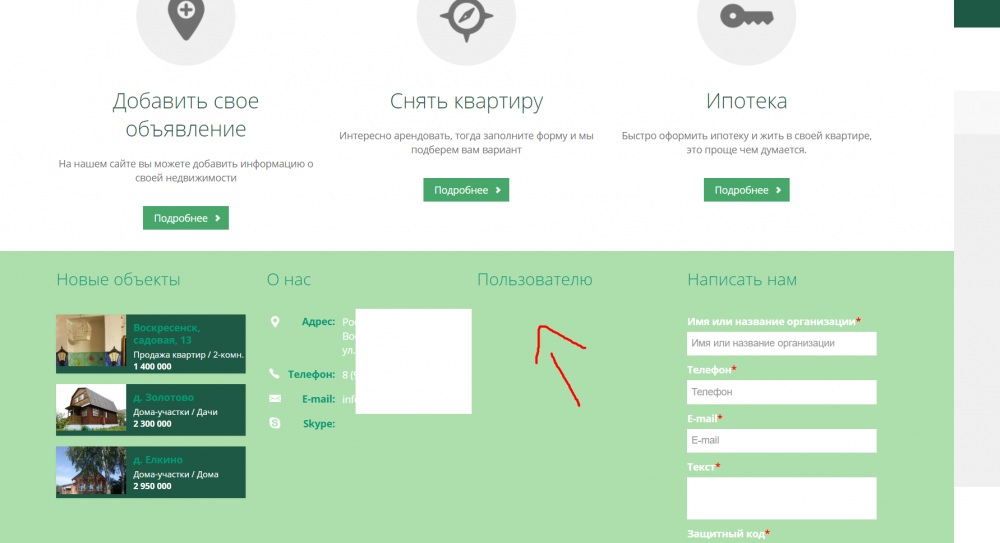
Task: Click into the Телефон input field
Action: (x=781, y=392)
